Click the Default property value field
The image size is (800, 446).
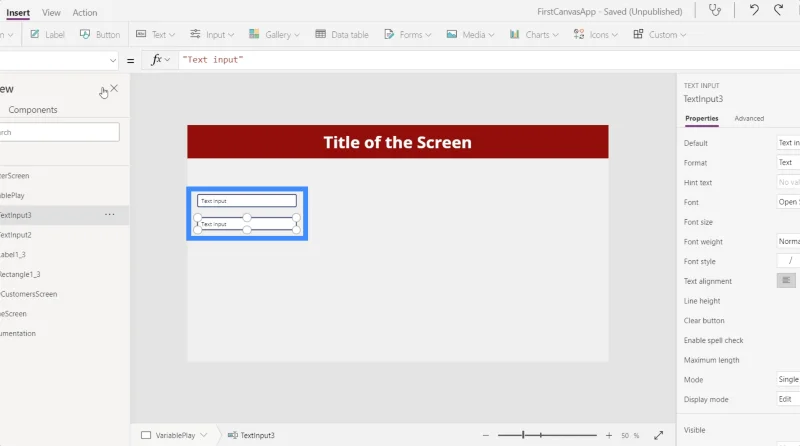(x=788, y=143)
